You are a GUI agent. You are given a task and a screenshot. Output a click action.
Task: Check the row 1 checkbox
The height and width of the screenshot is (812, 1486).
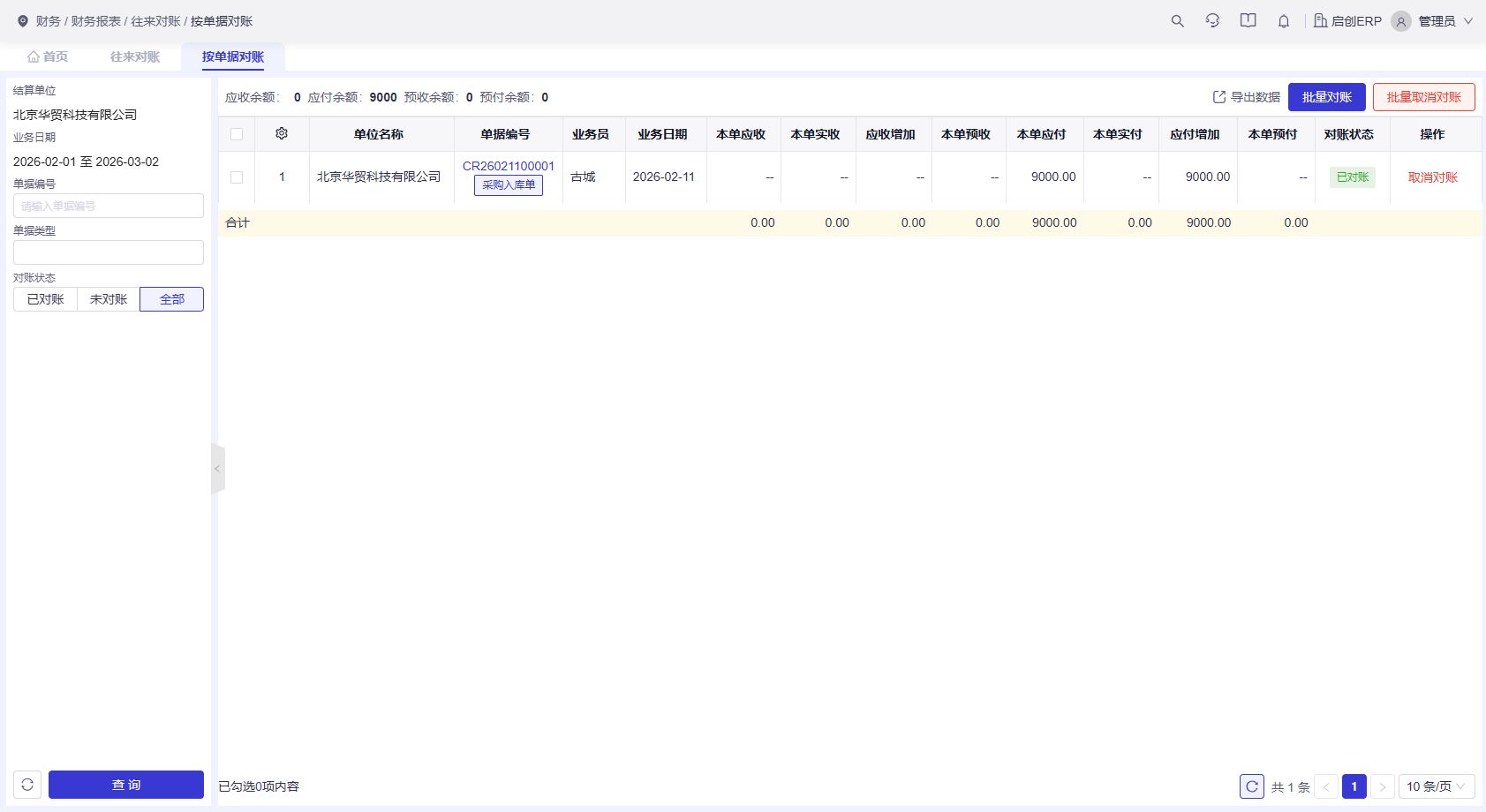click(x=237, y=177)
